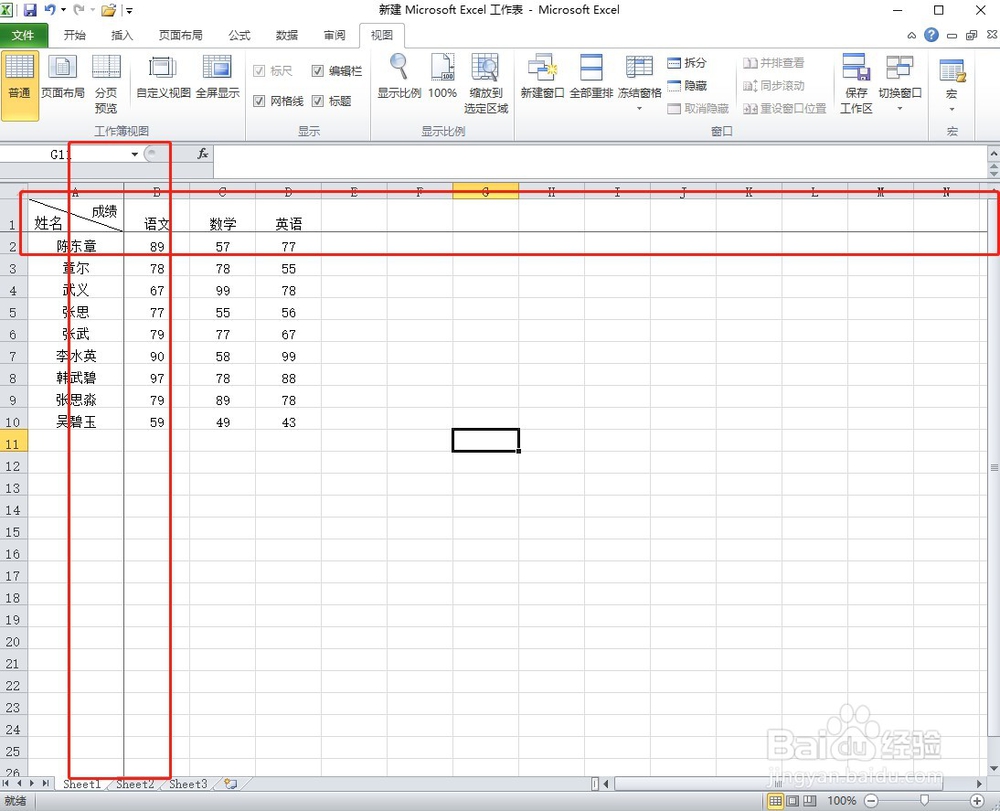This screenshot has height=811, width=1000.
Task: Toggle the Gridlines (网格线) checkbox
Action: (x=259, y=101)
